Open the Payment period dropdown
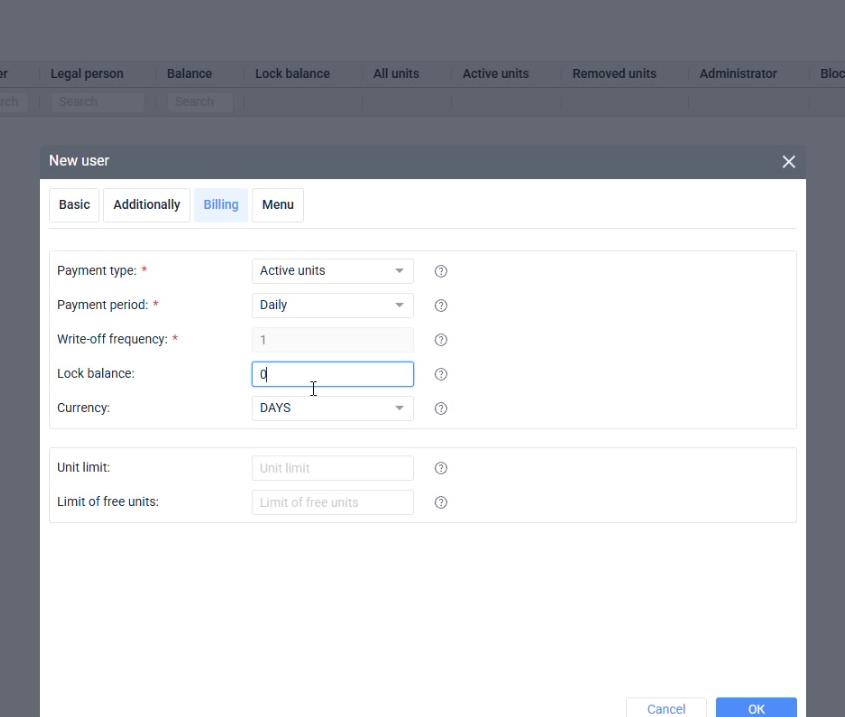845x717 pixels. click(x=333, y=305)
